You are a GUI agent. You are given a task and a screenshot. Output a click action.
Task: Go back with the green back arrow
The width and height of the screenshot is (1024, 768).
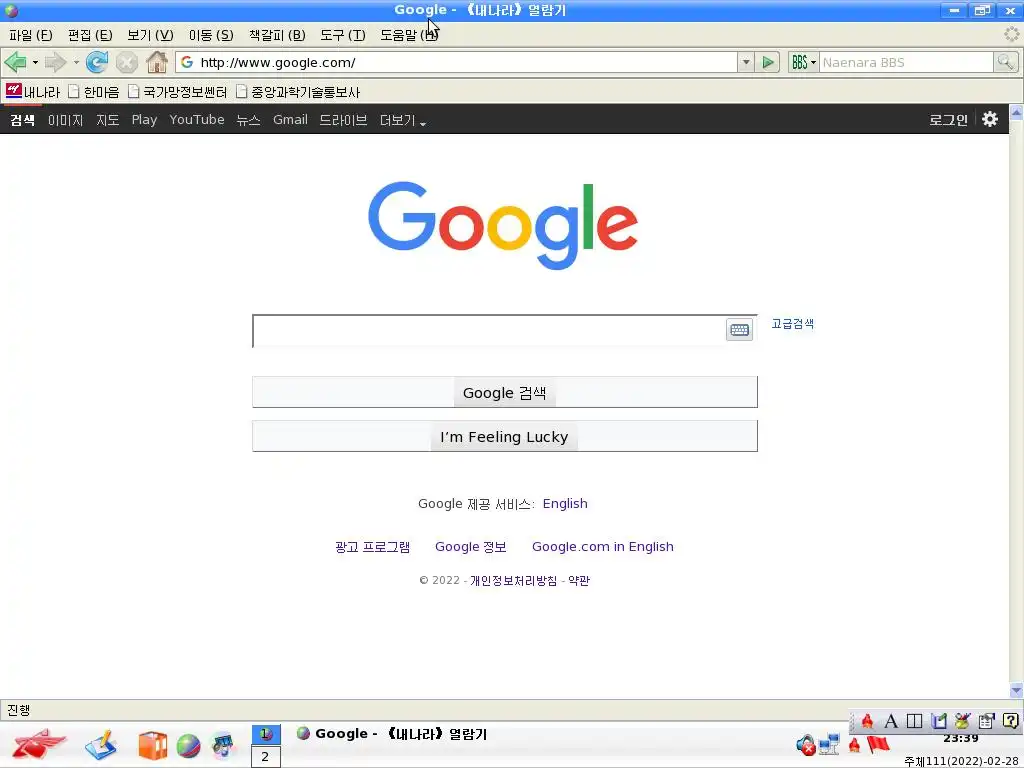pyautogui.click(x=15, y=63)
